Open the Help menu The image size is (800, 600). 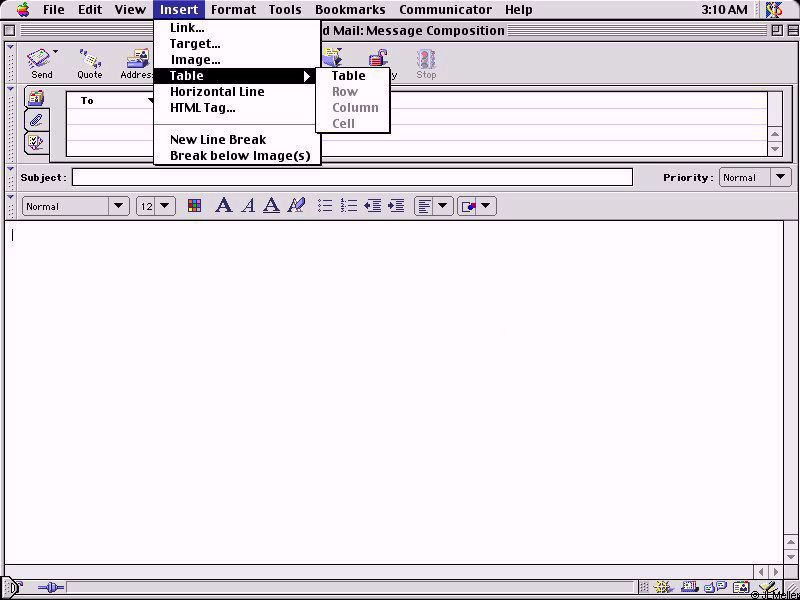tap(518, 9)
